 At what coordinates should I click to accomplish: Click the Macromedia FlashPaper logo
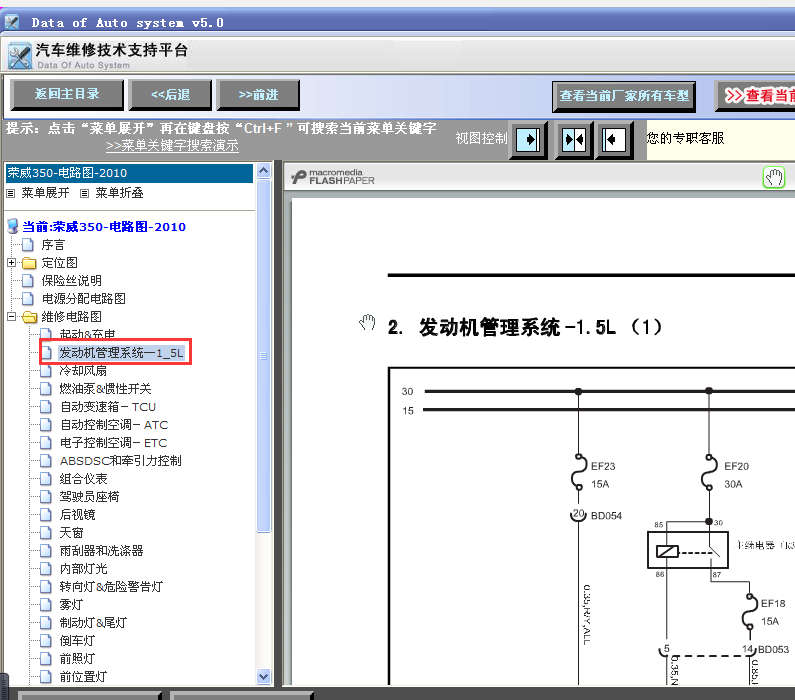tap(333, 177)
